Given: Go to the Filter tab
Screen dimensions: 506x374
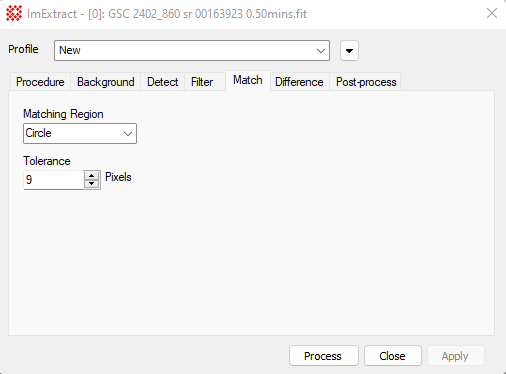Looking at the screenshot, I should click(202, 82).
